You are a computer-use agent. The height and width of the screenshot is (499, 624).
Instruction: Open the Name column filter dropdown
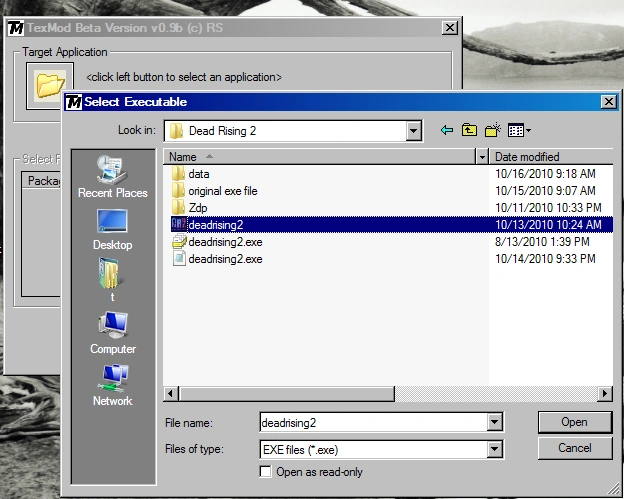[482, 157]
